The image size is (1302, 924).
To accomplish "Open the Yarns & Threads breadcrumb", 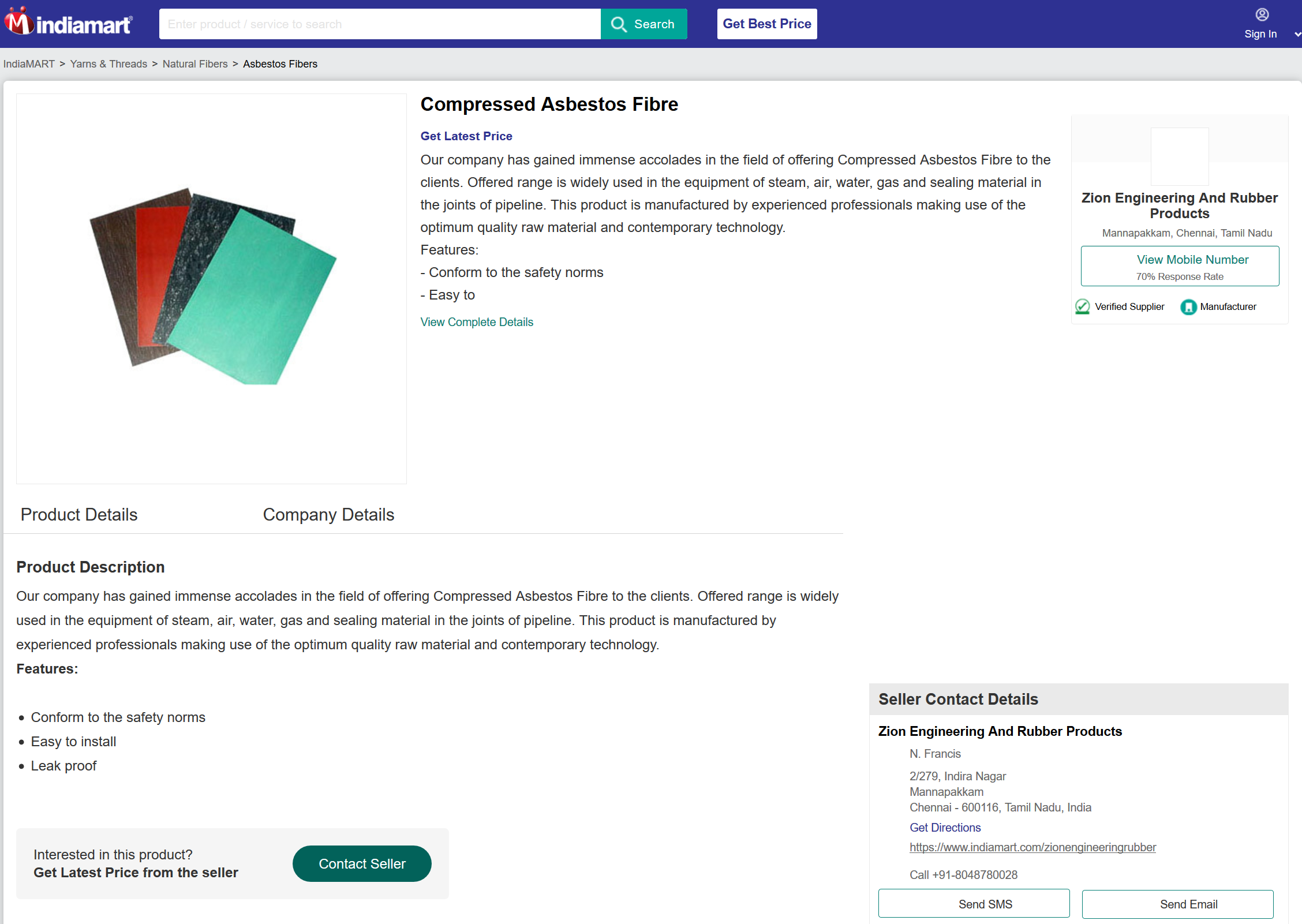I will click(108, 64).
